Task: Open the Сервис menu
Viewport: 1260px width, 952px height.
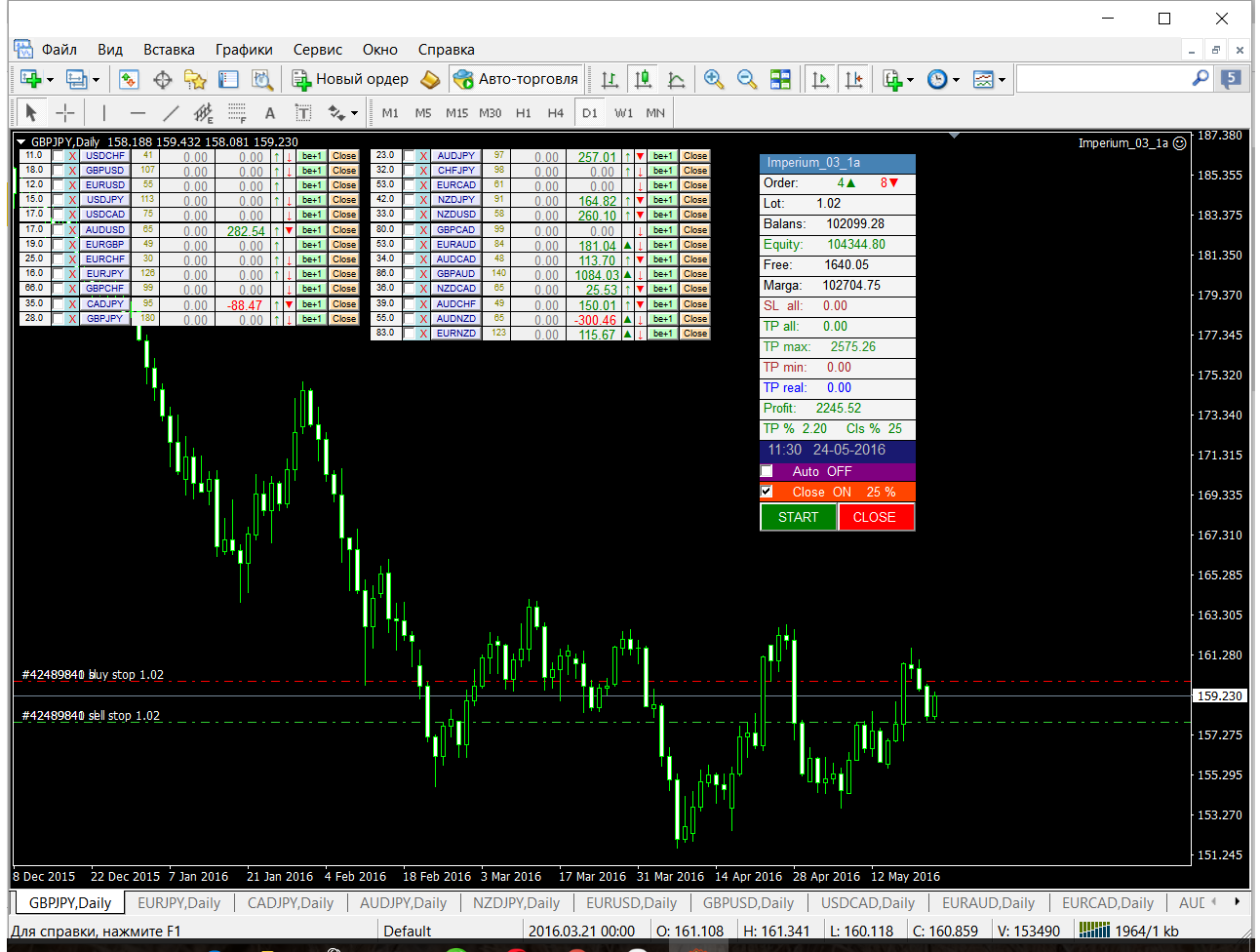Action: tap(317, 50)
